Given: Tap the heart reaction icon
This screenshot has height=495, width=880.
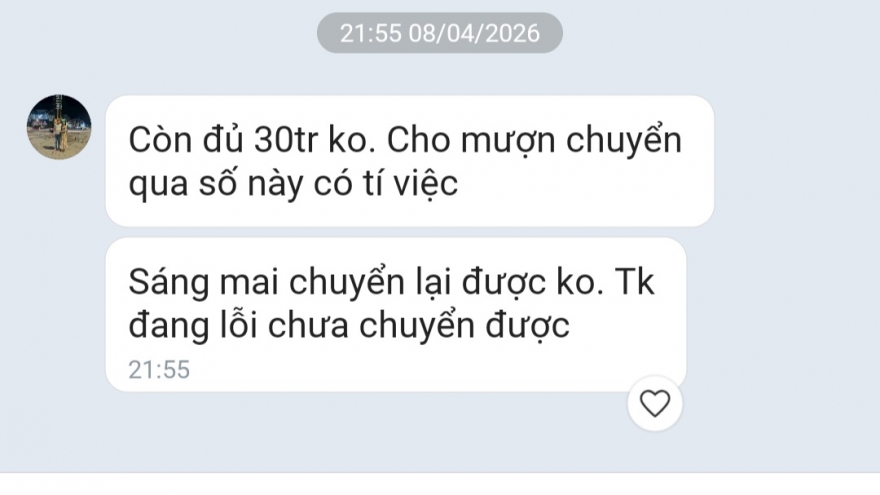Looking at the screenshot, I should coord(655,404).
